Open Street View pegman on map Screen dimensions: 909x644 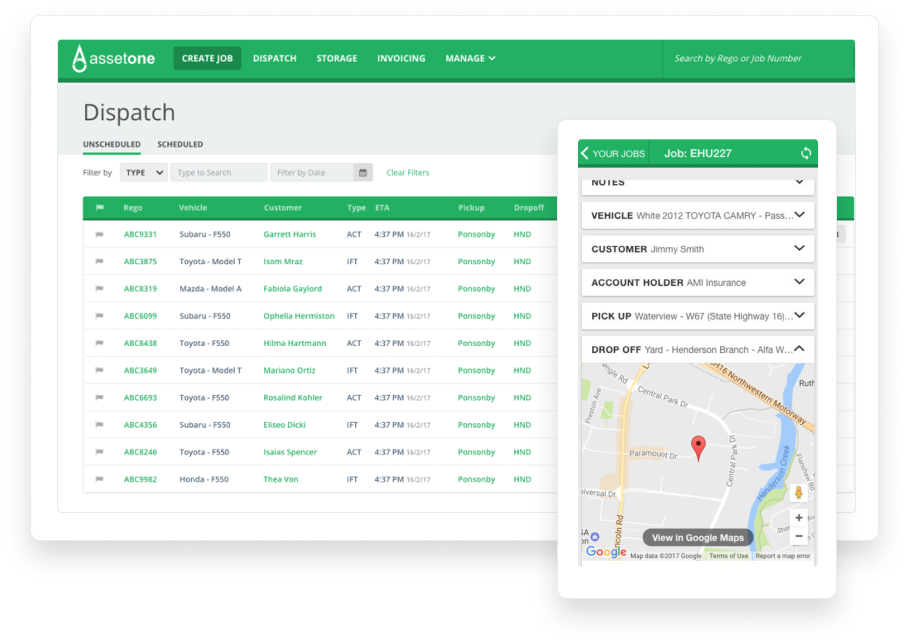tap(798, 493)
